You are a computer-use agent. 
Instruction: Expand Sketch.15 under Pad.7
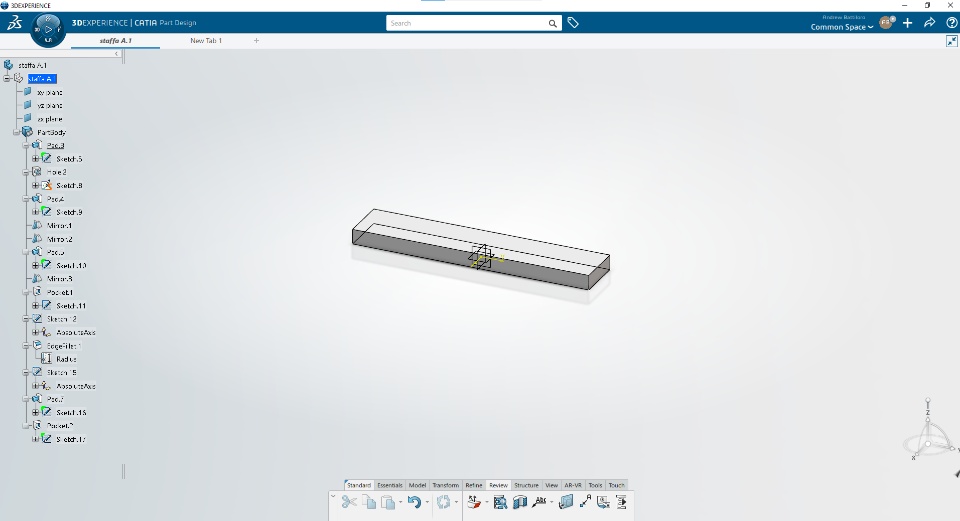pyautogui.click(x=36, y=413)
